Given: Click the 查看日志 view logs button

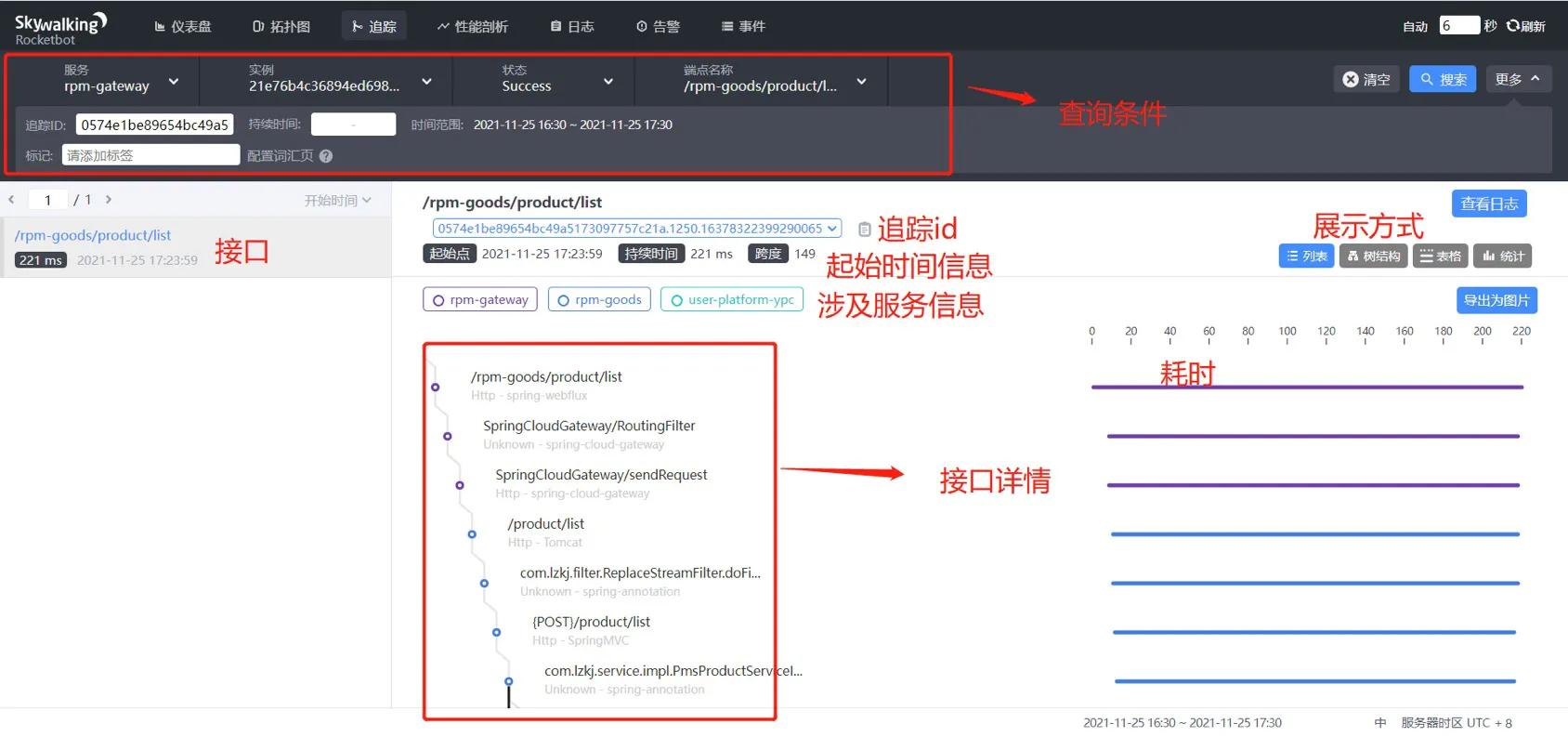Looking at the screenshot, I should click(1489, 204).
